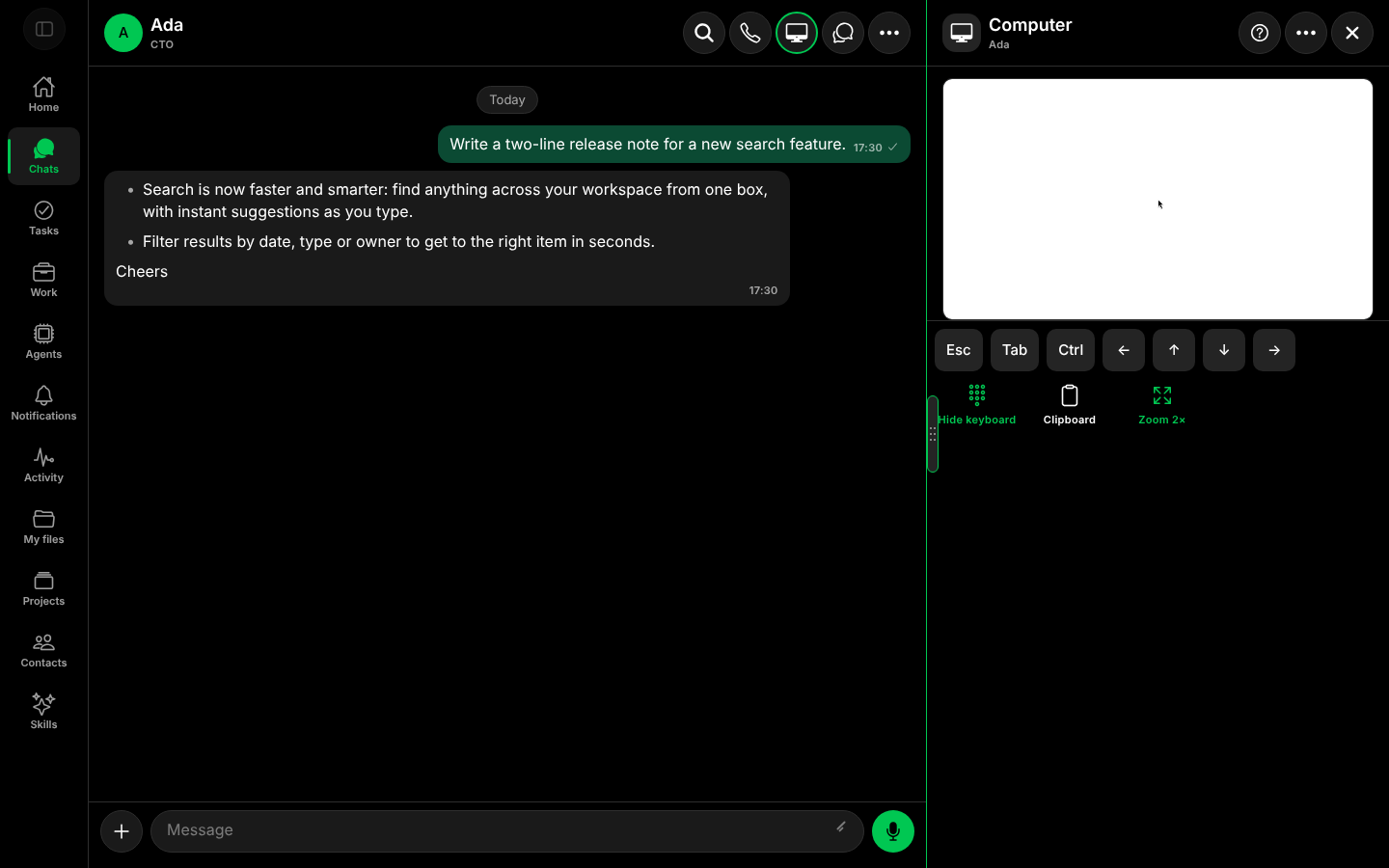Viewport: 1389px width, 868px height.
Task: Toggle the Ctrl modifier key
Action: (1071, 350)
